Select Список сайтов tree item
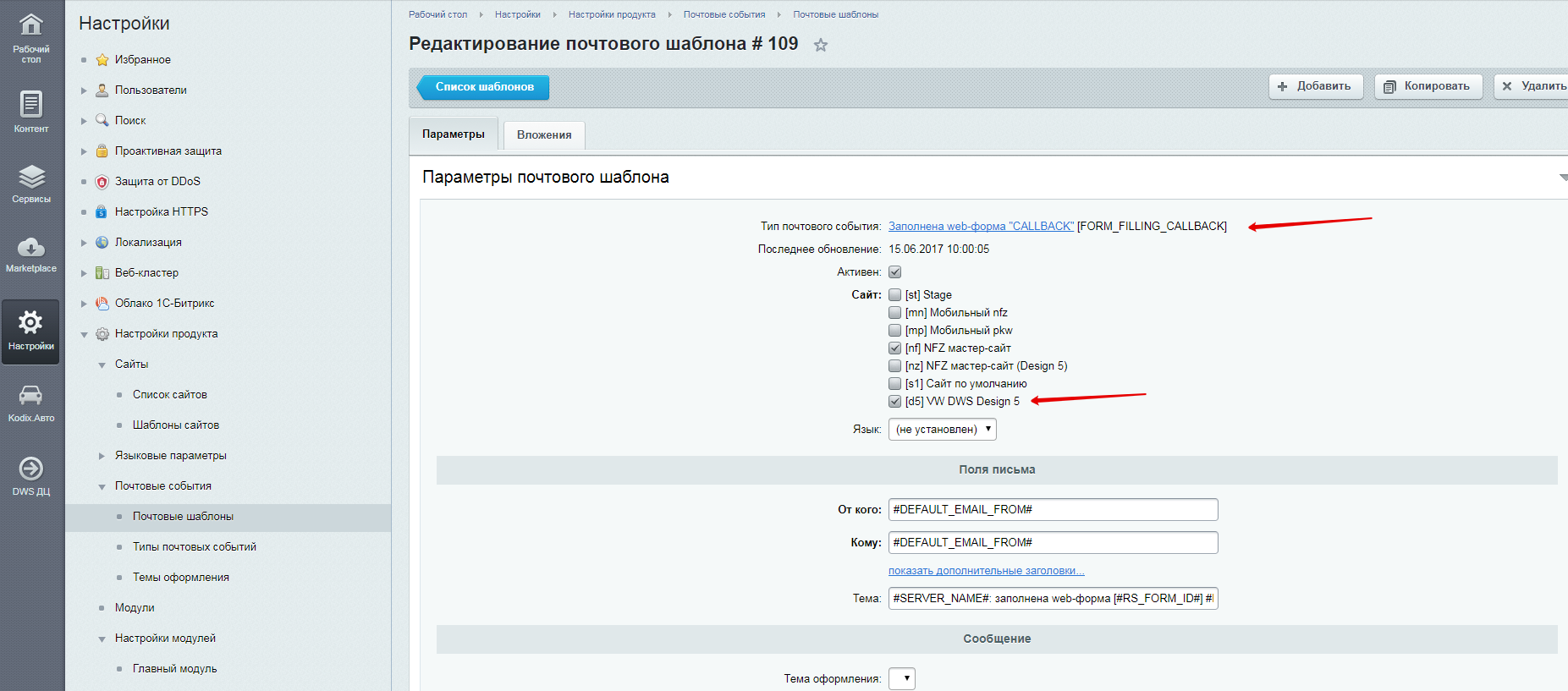This screenshot has width=1568, height=691. [169, 395]
